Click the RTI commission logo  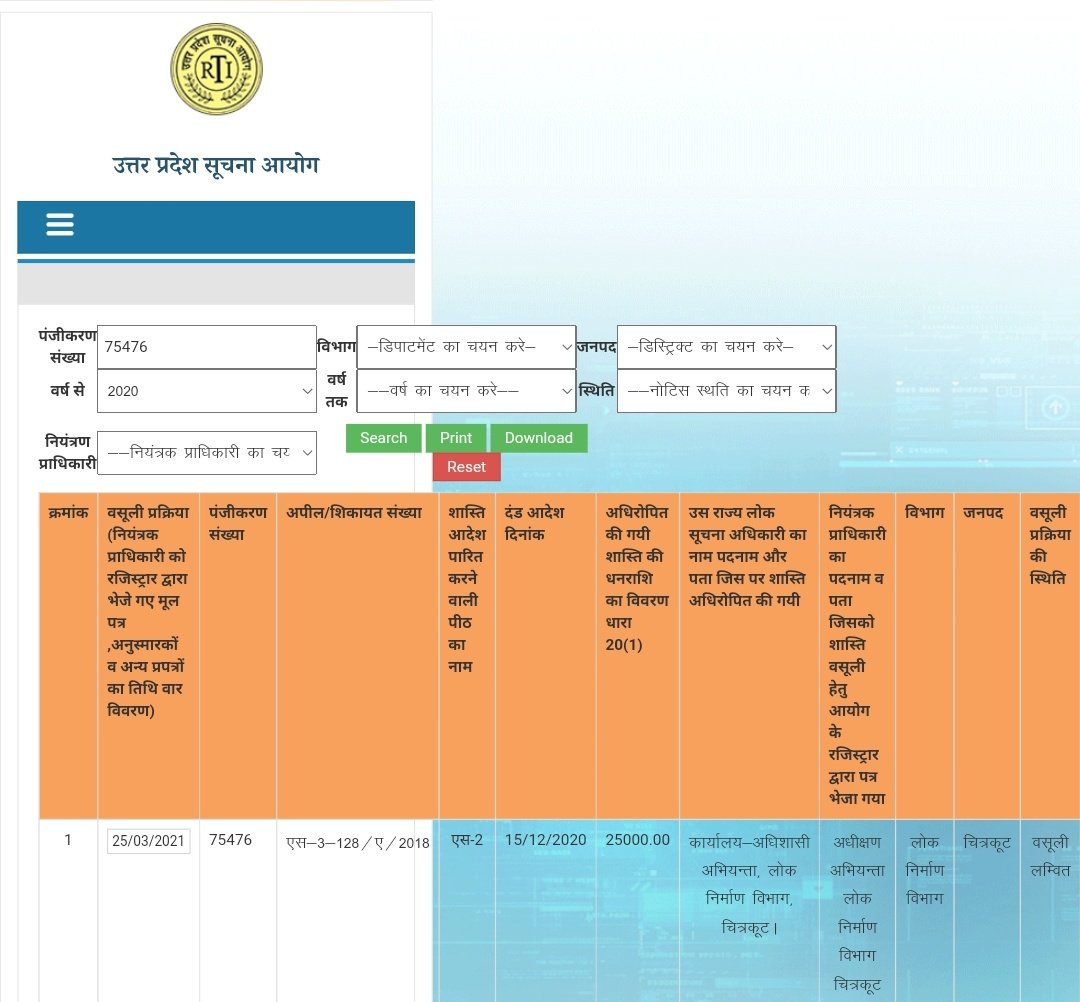coord(216,68)
